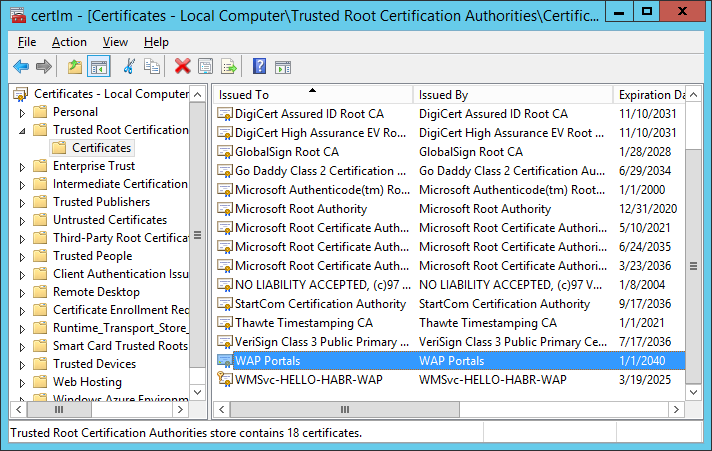Click the Forward arrow toolbar icon

[x=44, y=67]
